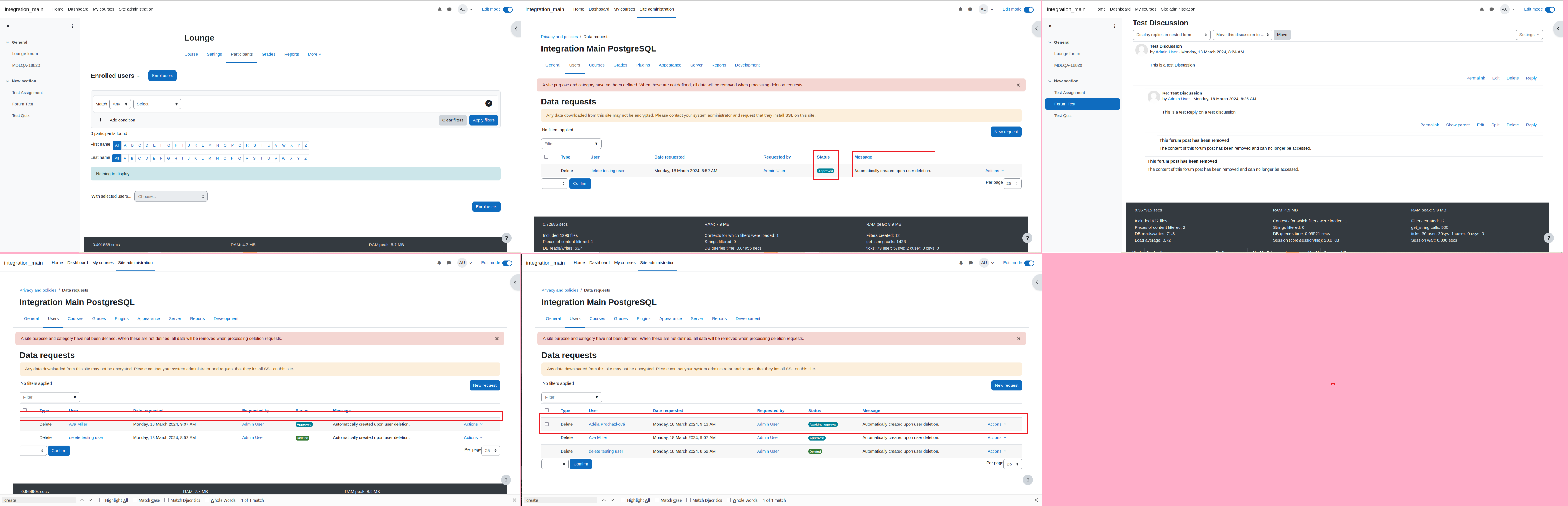Open messaging bubble on Test Discussion page
Screen dimensions: 1568x506
1491,9
